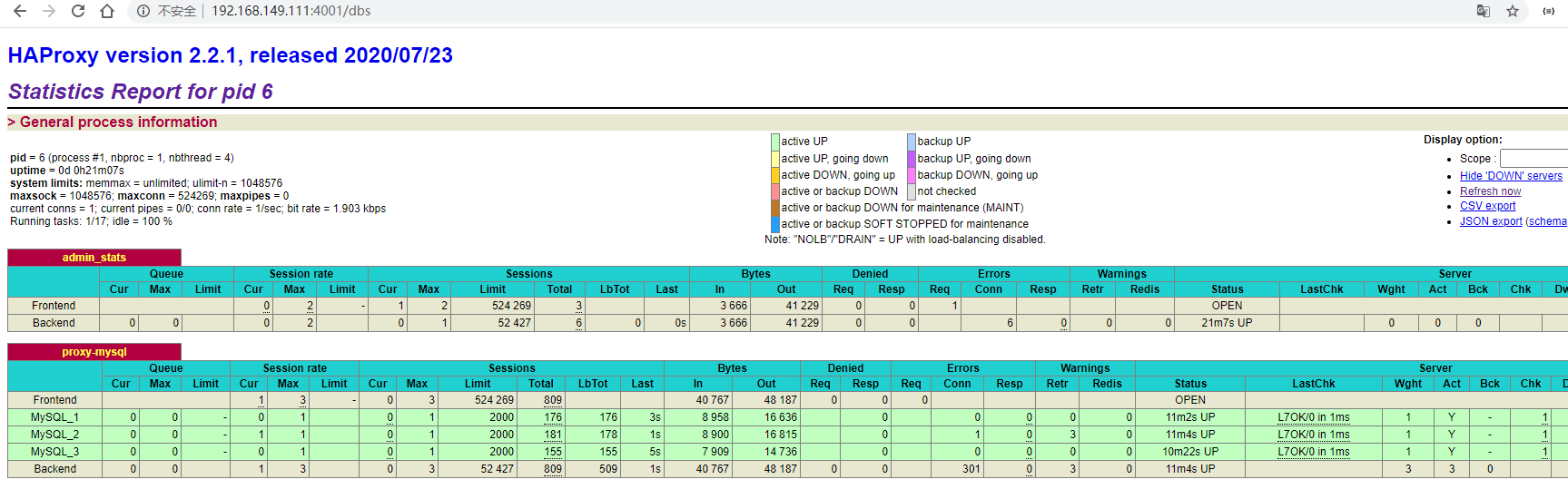
Task: Open the browser home page
Action: [x=107, y=11]
